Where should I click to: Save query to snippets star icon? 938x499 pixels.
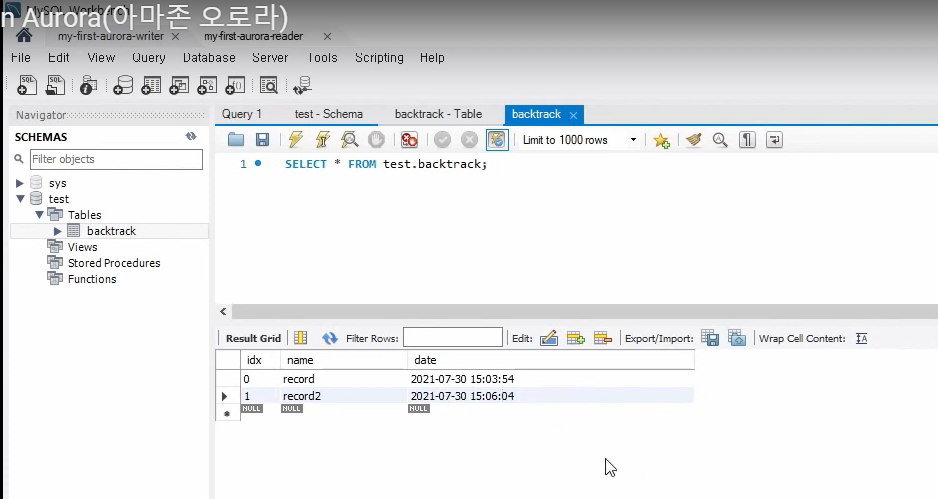[661, 141]
